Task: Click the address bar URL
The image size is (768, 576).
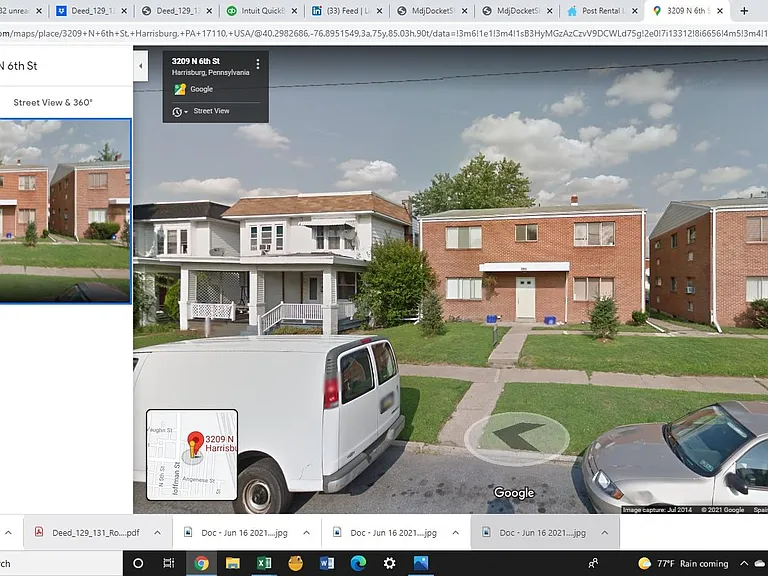Action: tap(384, 33)
